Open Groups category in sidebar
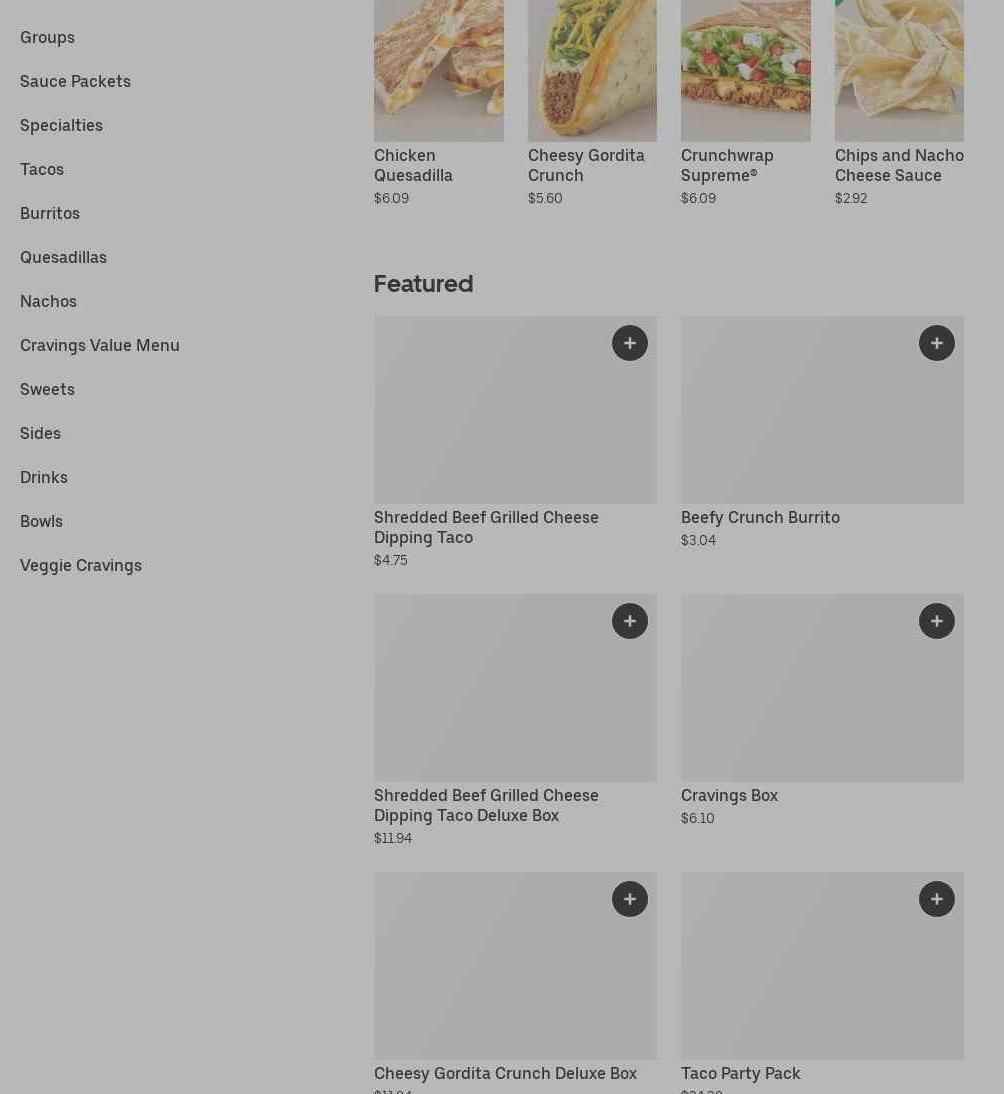The image size is (1004, 1094). point(47,37)
